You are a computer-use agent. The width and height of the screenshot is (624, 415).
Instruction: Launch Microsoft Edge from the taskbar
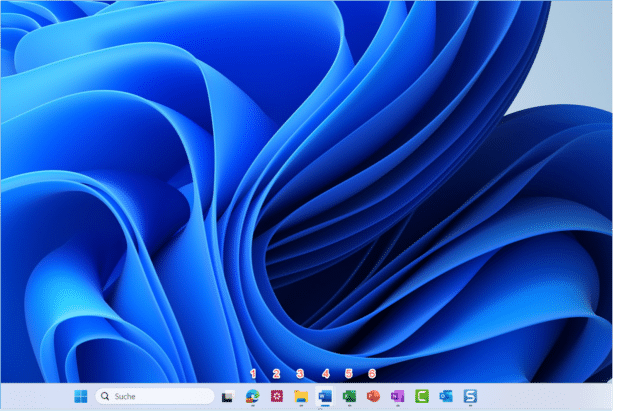coord(253,396)
